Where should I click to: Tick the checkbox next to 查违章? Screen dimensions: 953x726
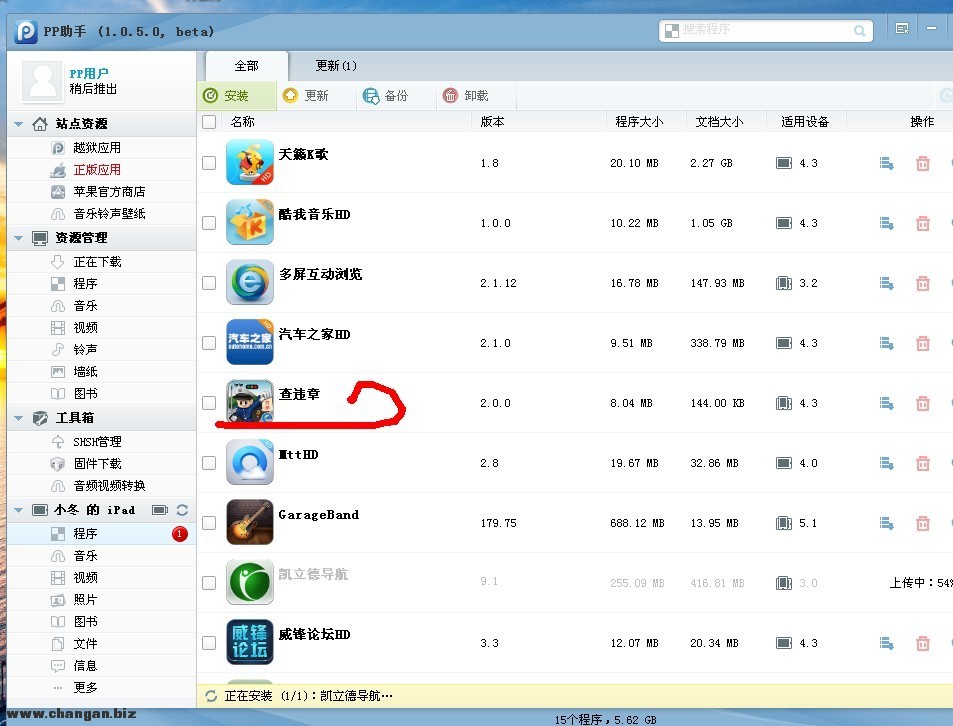tap(209, 403)
